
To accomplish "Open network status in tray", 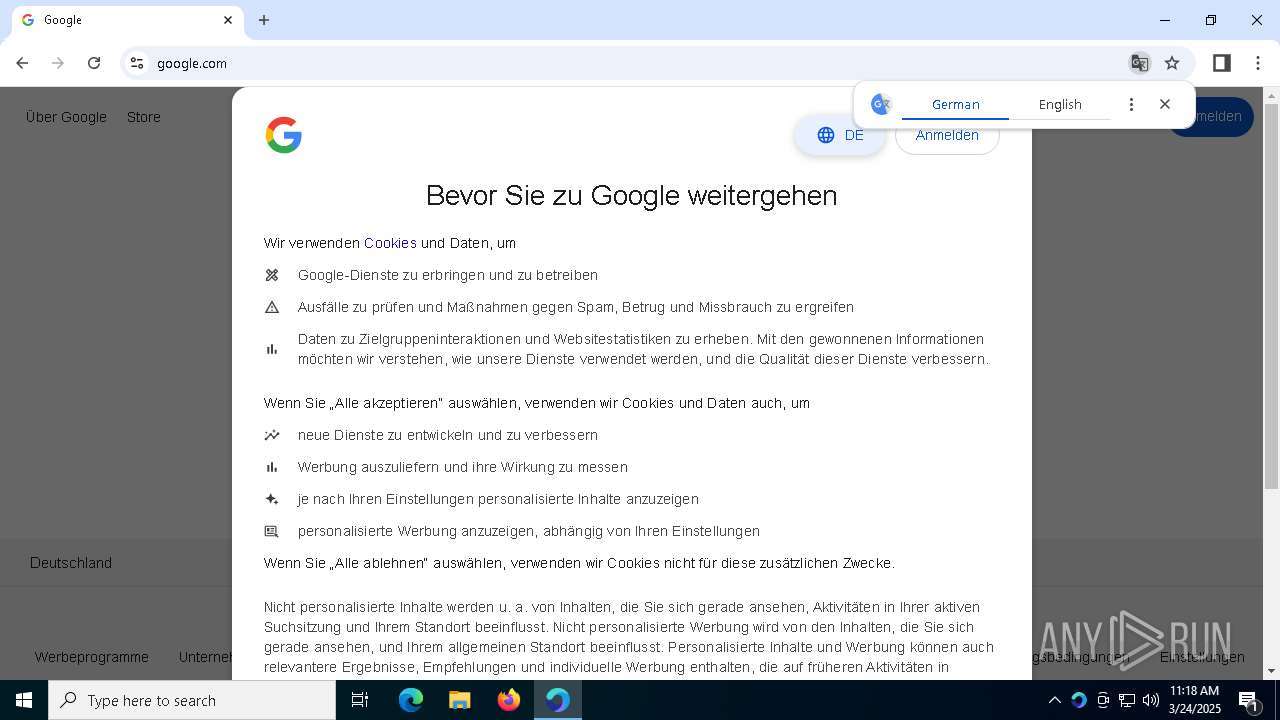I will click(x=1127, y=700).
